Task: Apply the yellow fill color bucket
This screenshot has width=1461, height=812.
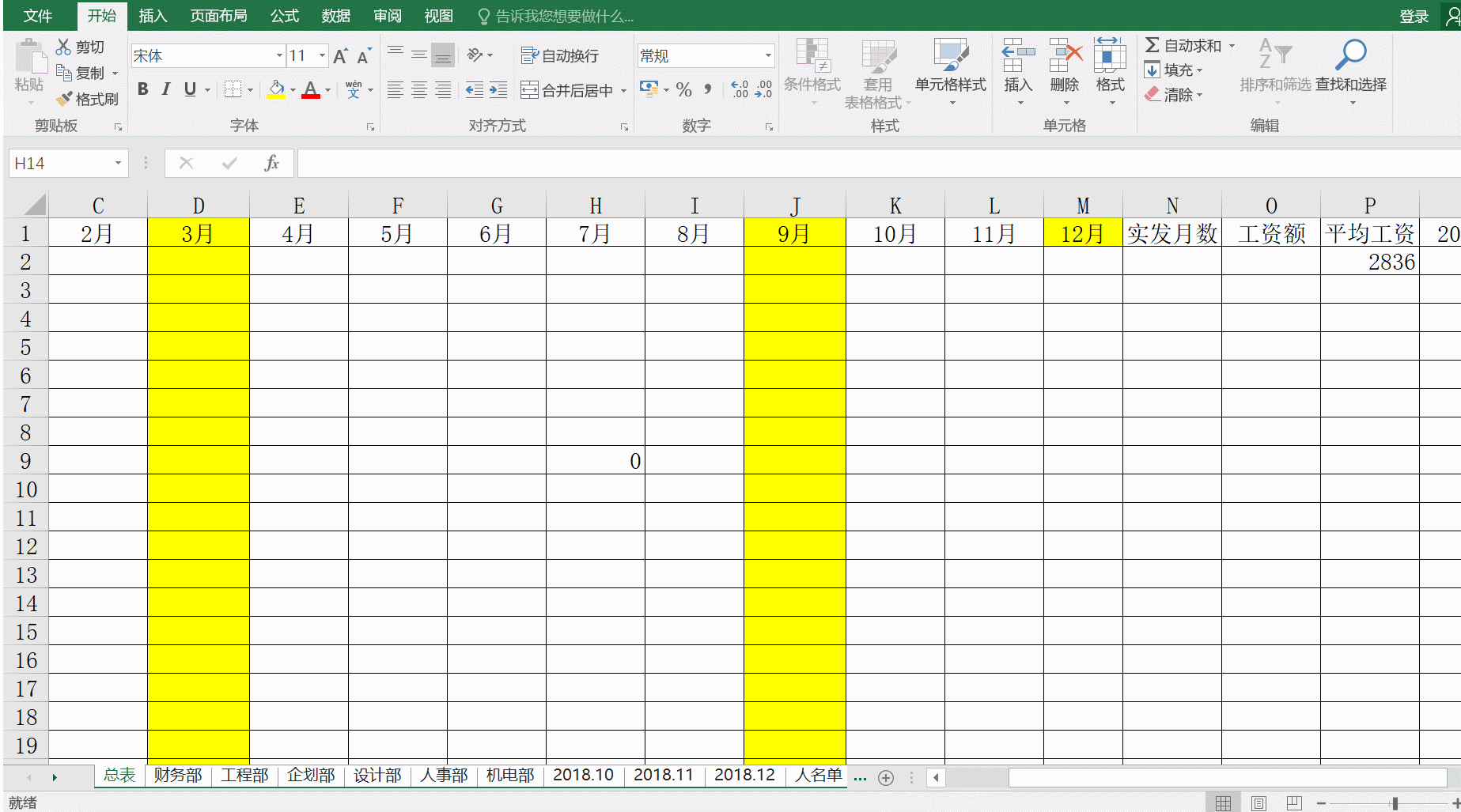Action: [x=276, y=89]
